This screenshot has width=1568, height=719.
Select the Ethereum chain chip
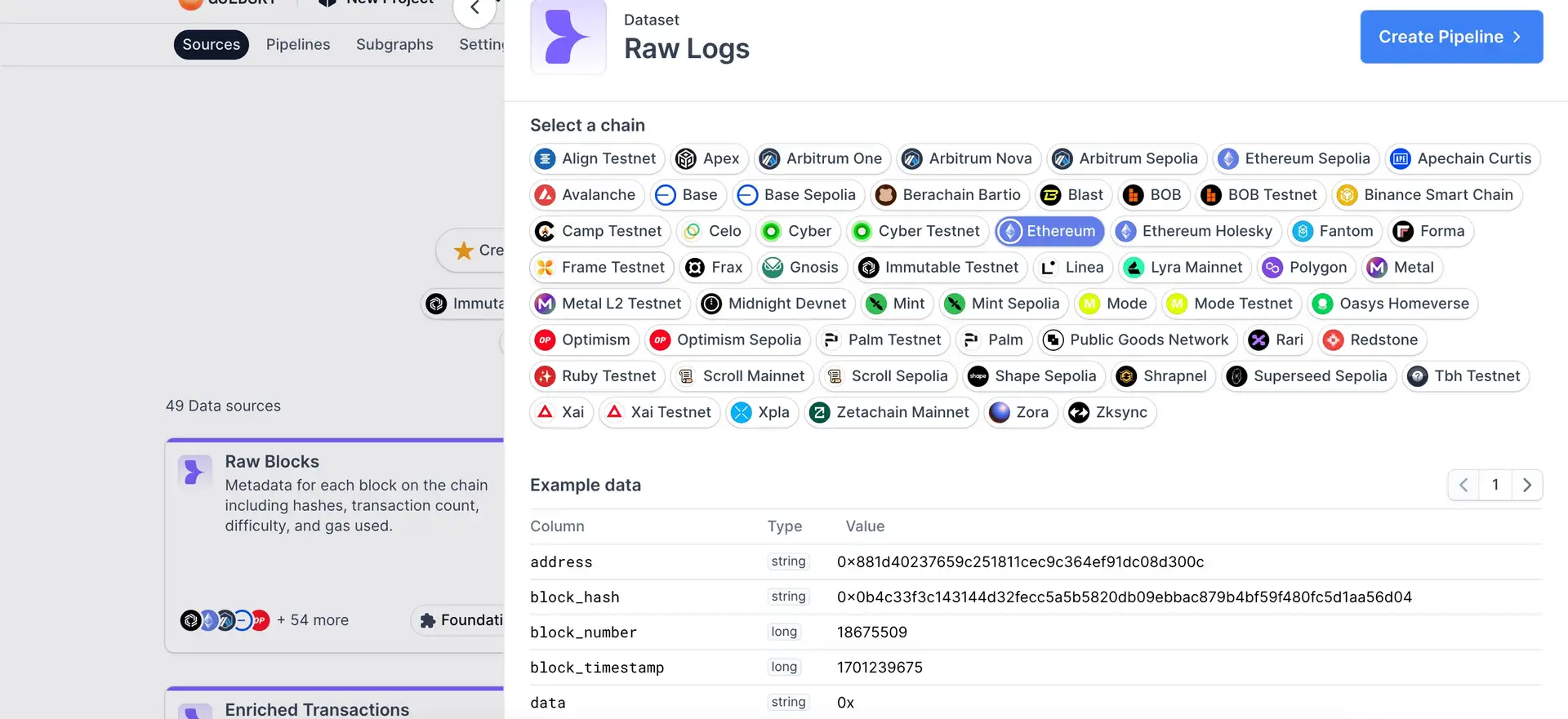click(x=1049, y=232)
